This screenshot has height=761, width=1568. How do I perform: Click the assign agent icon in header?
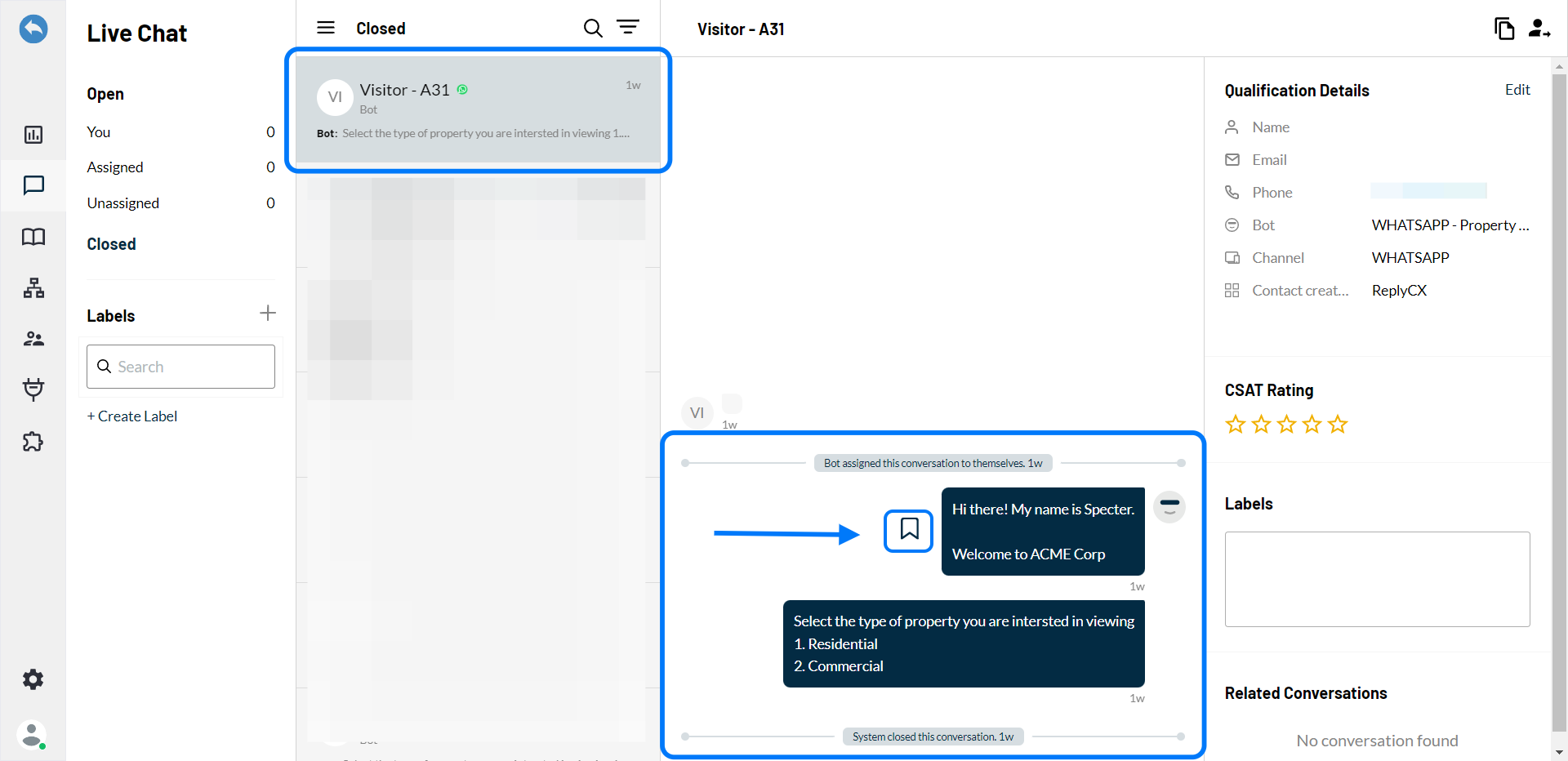coord(1539,29)
